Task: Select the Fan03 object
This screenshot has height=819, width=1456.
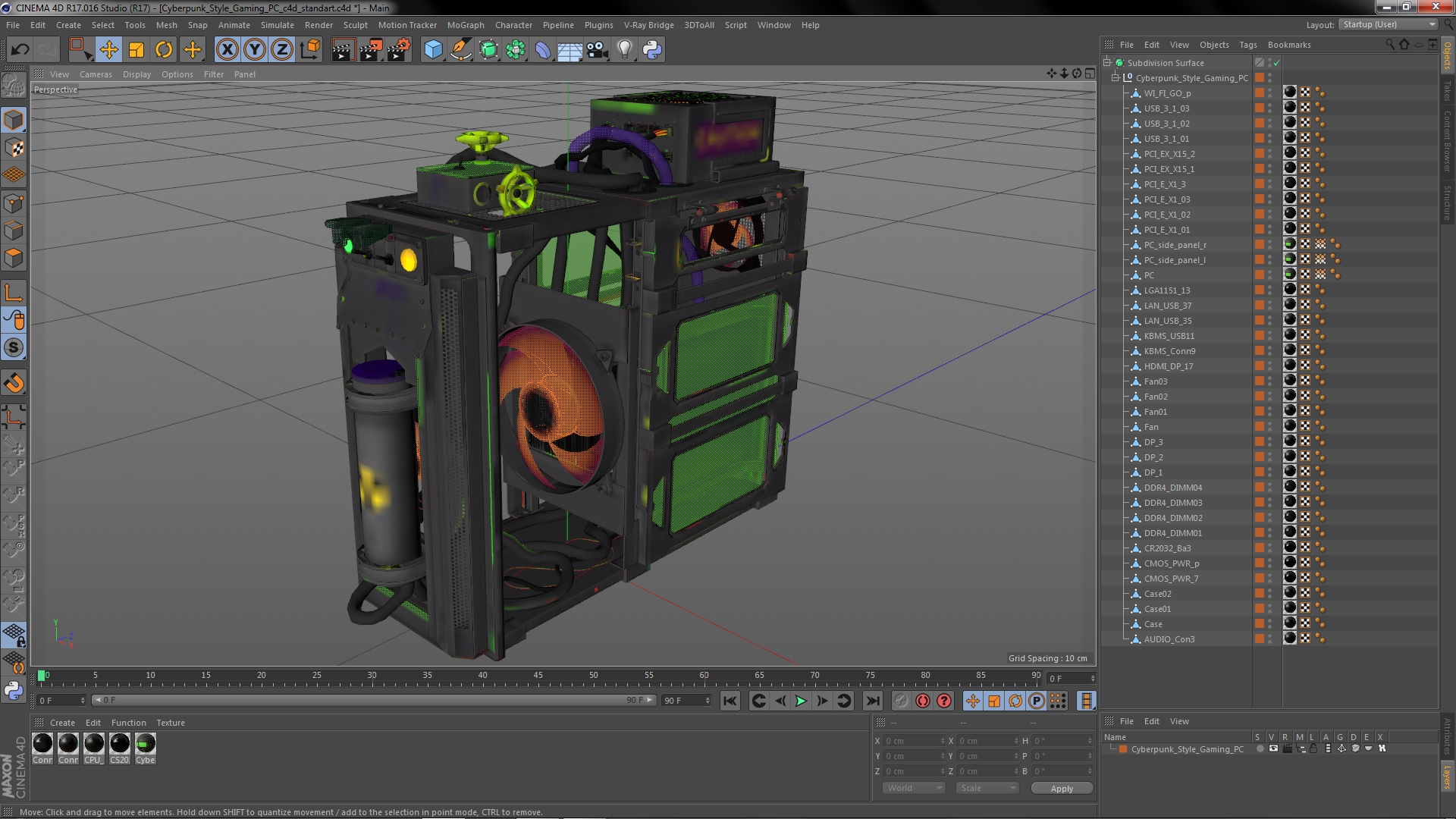Action: coord(1156,381)
